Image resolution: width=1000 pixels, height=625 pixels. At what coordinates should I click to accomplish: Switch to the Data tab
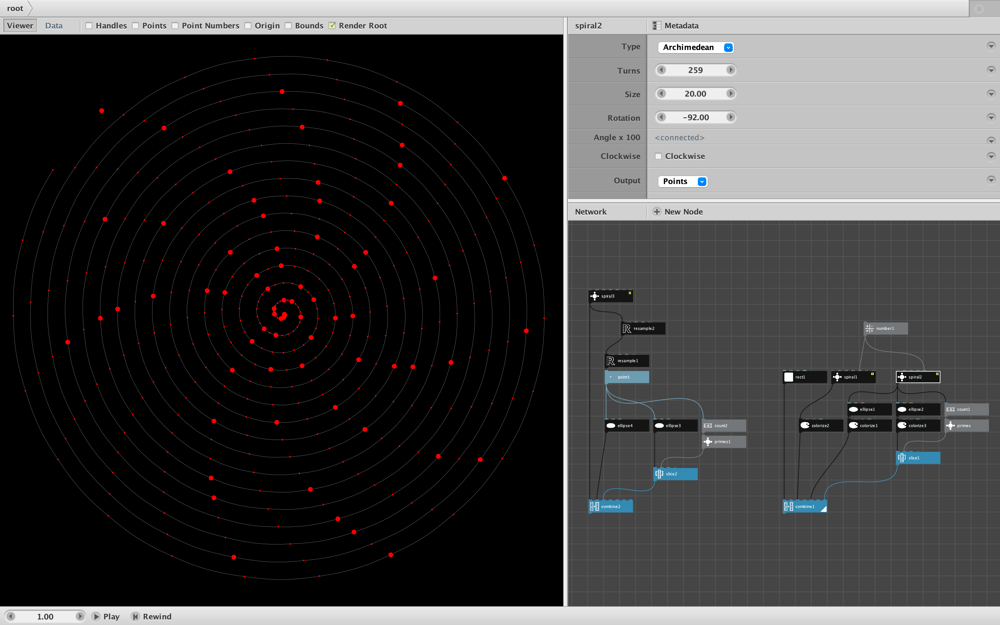[x=54, y=26]
